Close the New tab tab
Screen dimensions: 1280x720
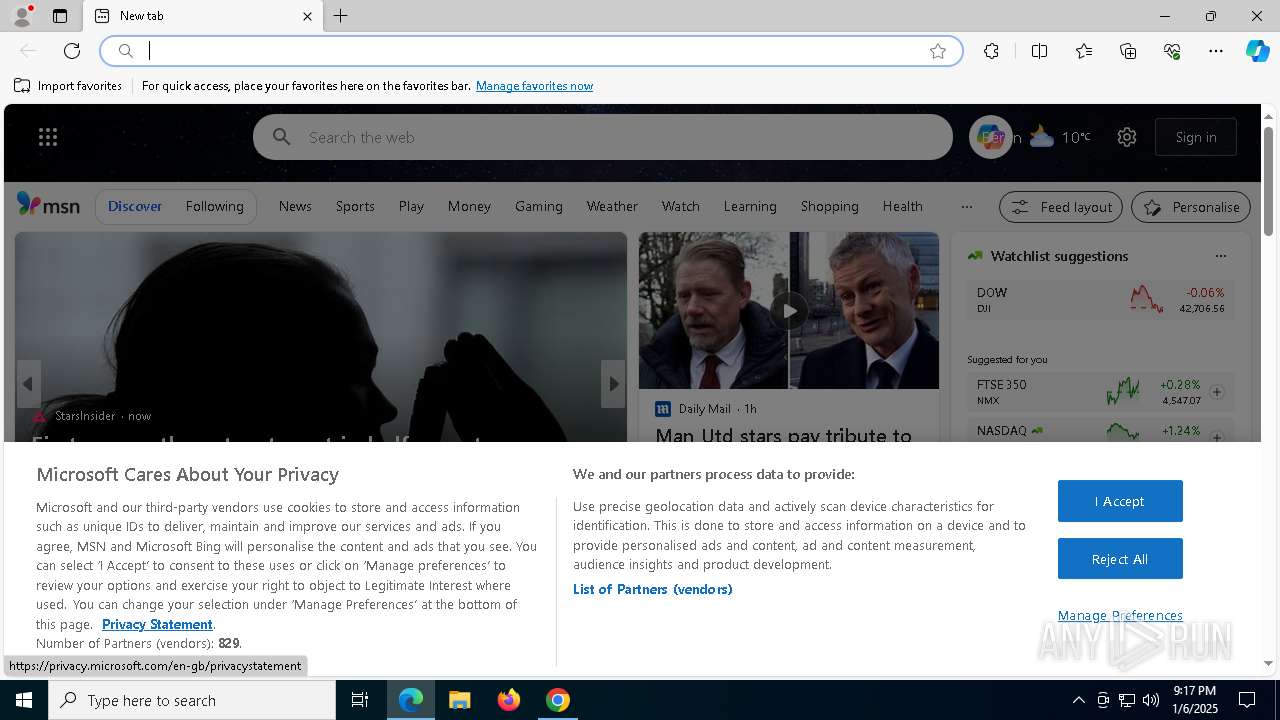pos(307,16)
